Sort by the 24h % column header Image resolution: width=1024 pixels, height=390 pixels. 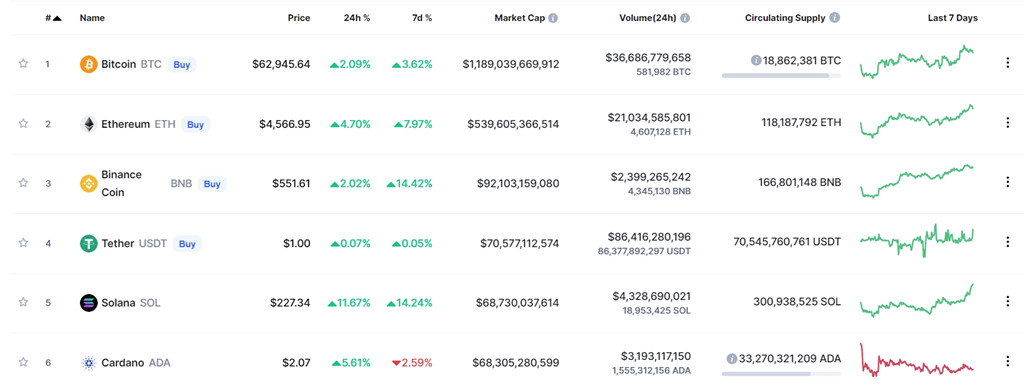357,18
